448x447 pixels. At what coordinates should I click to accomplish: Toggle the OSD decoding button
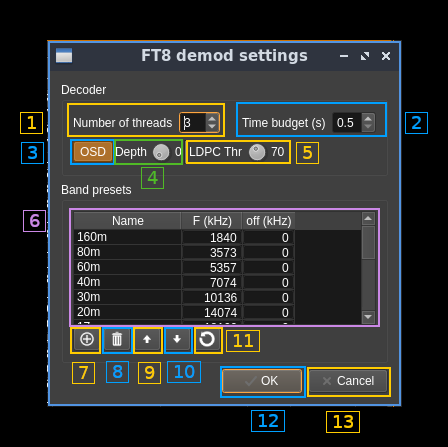tap(93, 152)
